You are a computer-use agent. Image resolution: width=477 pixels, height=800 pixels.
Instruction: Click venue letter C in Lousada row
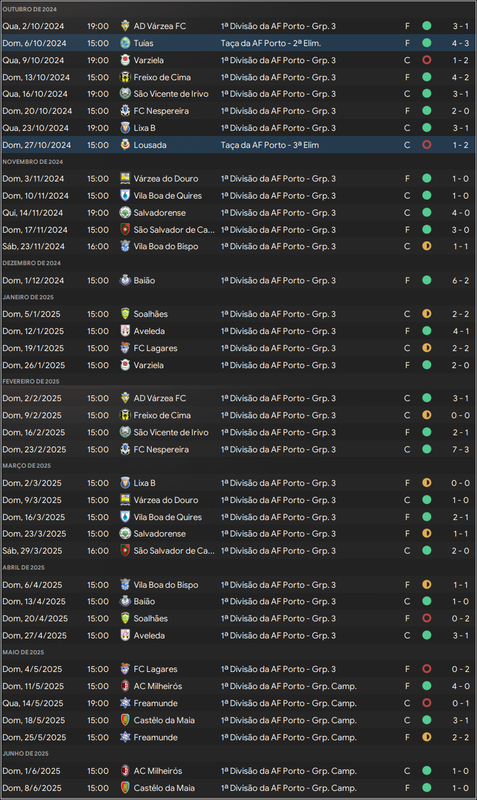point(407,145)
